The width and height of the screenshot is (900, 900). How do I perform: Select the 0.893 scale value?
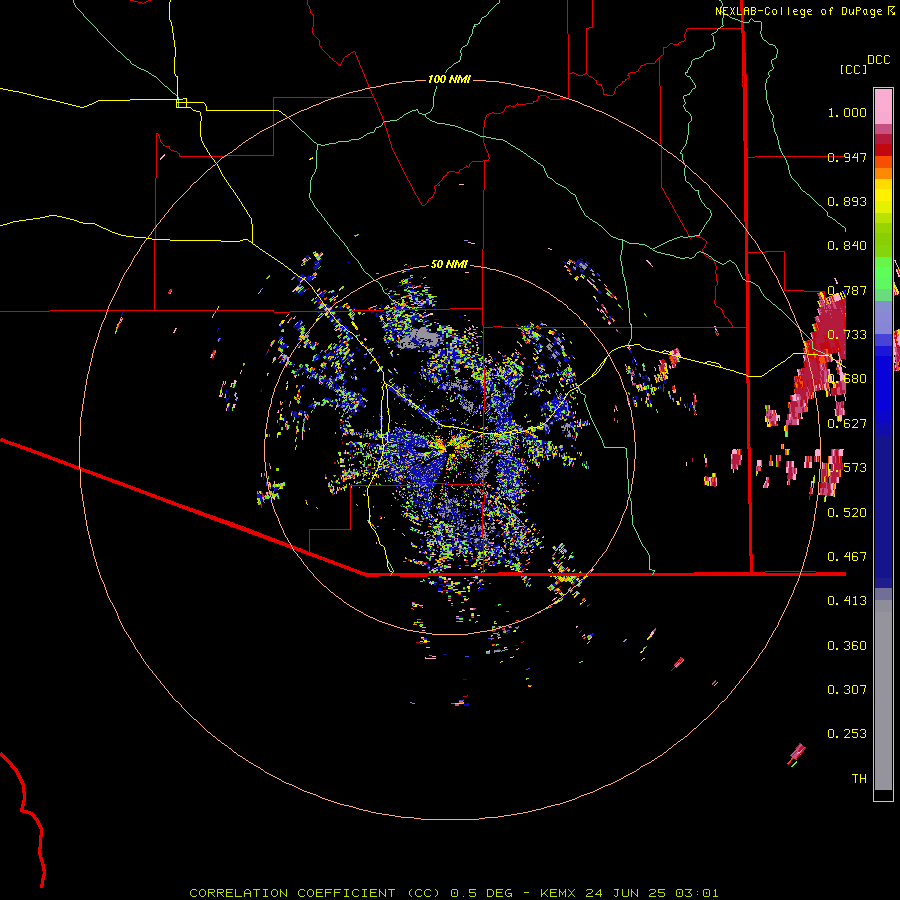[x=847, y=201]
